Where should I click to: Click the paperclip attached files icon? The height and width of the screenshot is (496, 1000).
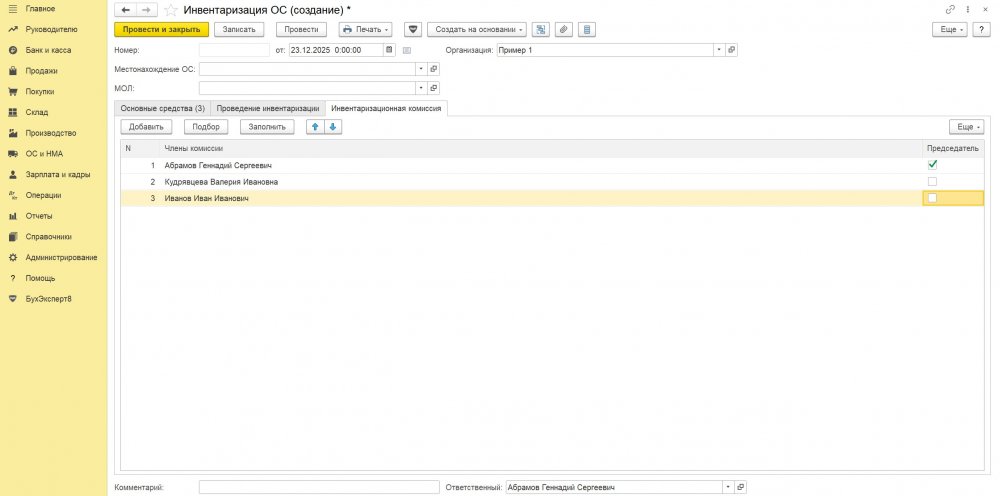pyautogui.click(x=563, y=29)
